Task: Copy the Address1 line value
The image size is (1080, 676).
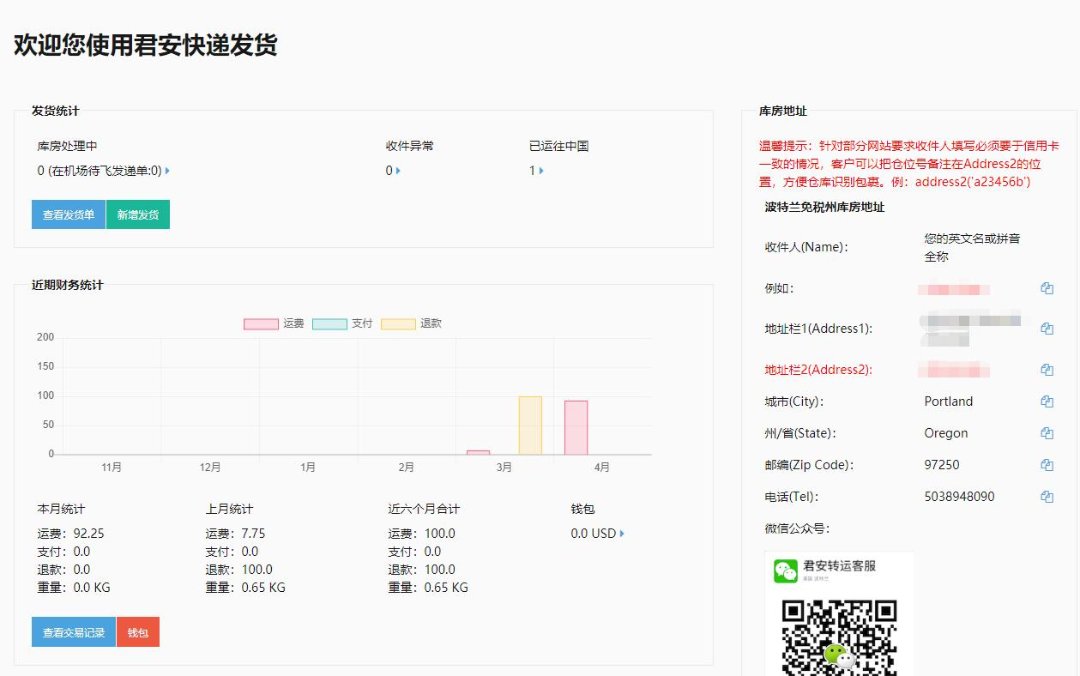Action: tap(1046, 329)
